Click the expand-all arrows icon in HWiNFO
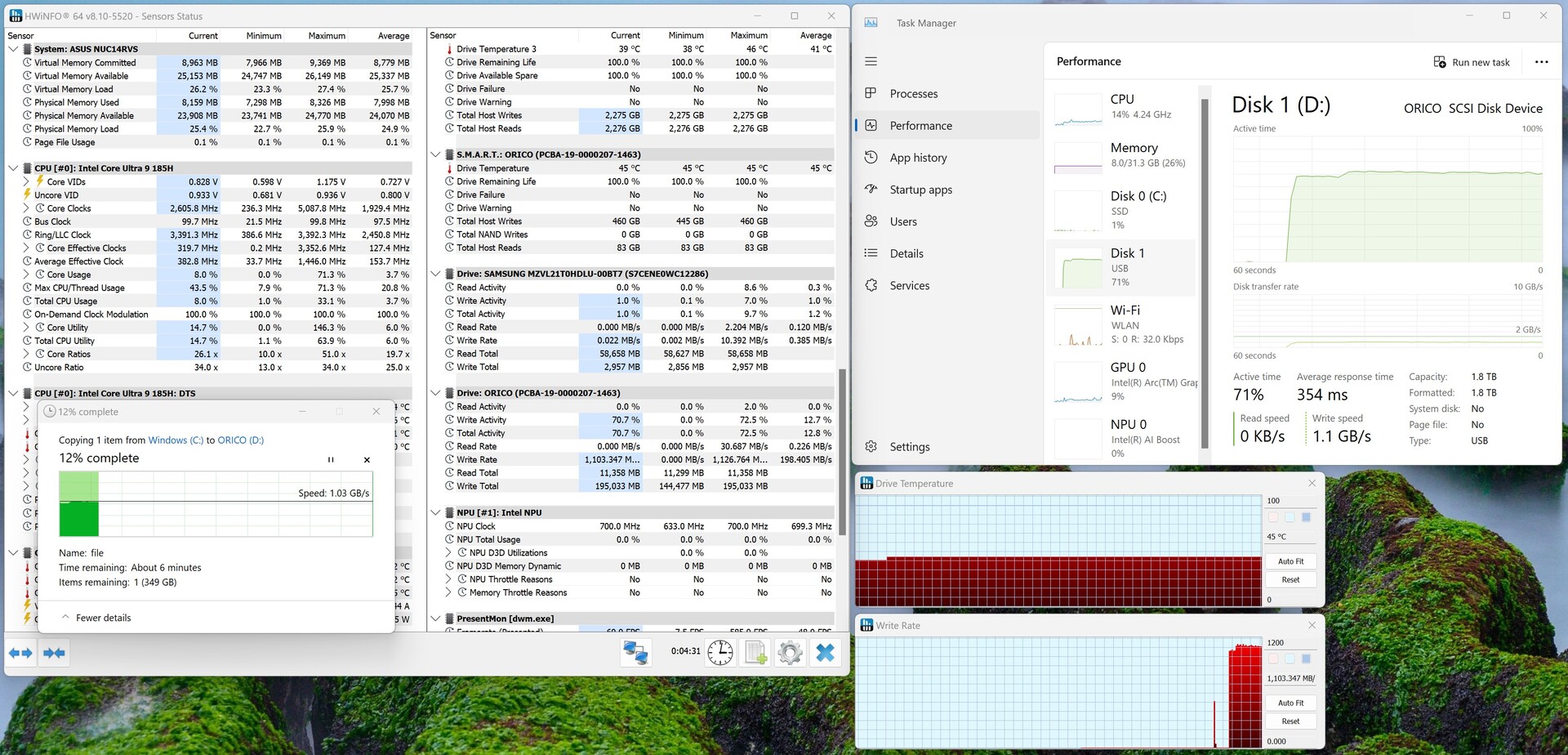Screen dimensions: 1568x755 [x=20, y=653]
